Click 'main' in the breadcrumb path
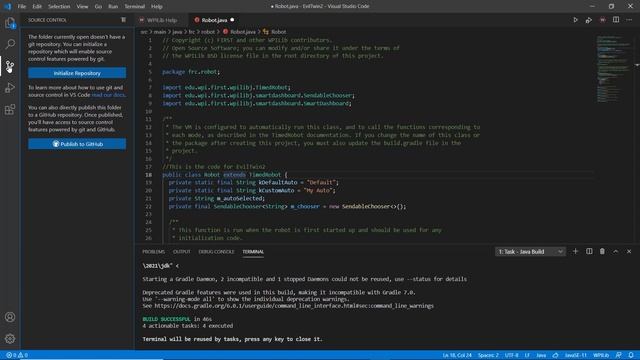This screenshot has width=640, height=360. coord(160,32)
